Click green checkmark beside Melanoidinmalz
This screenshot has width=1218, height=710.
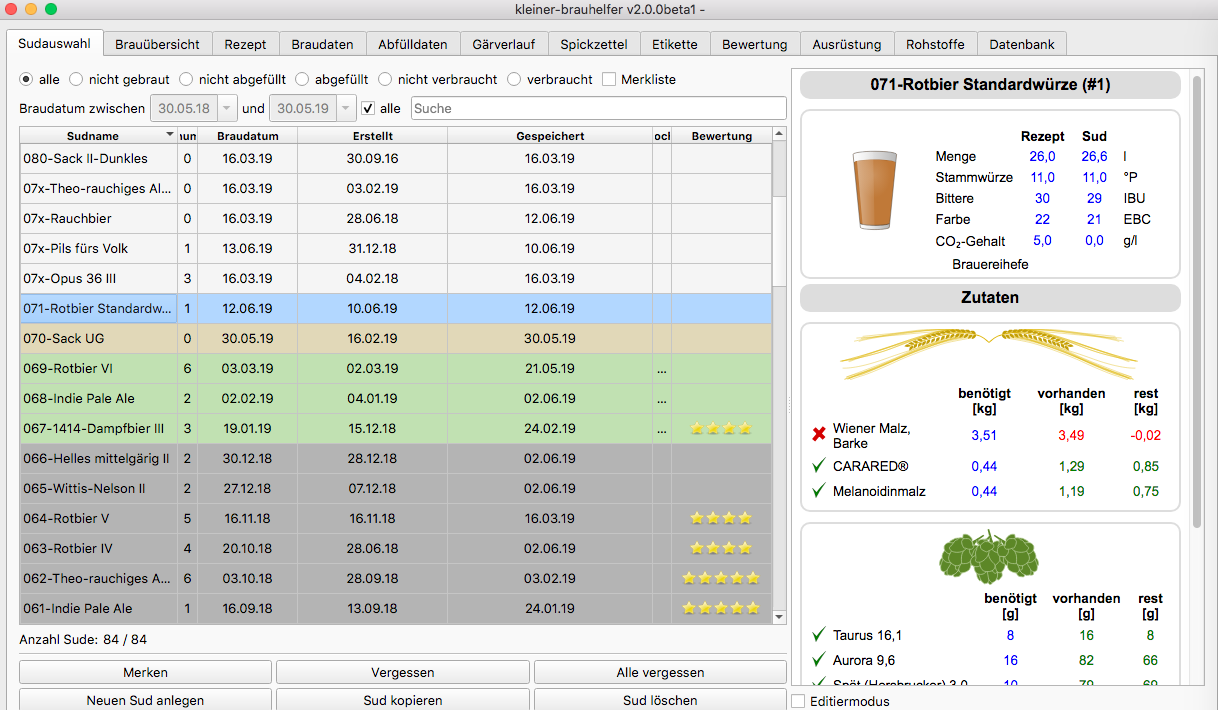pyautogui.click(x=819, y=490)
